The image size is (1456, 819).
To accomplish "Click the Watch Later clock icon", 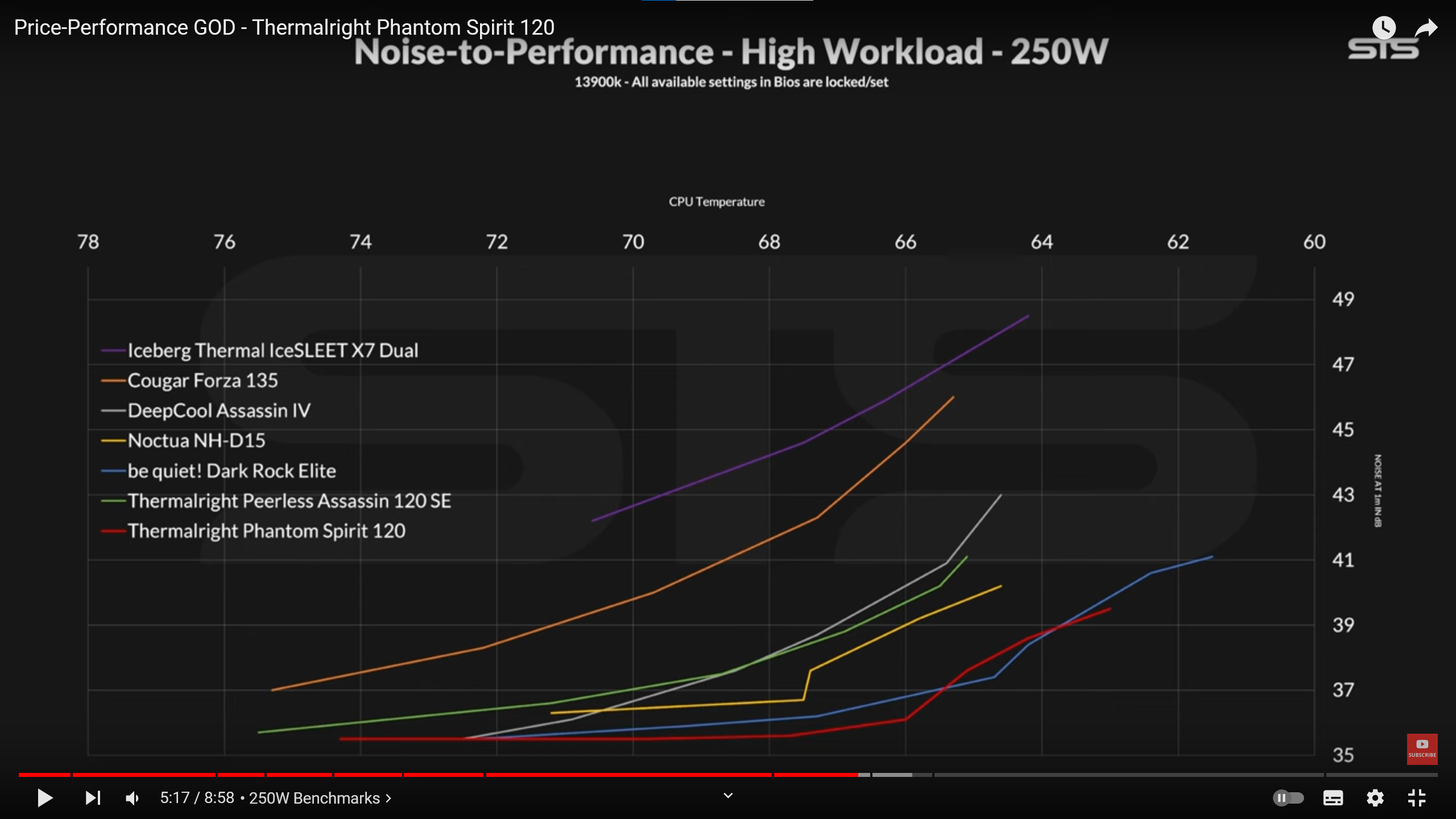I will [x=1384, y=27].
